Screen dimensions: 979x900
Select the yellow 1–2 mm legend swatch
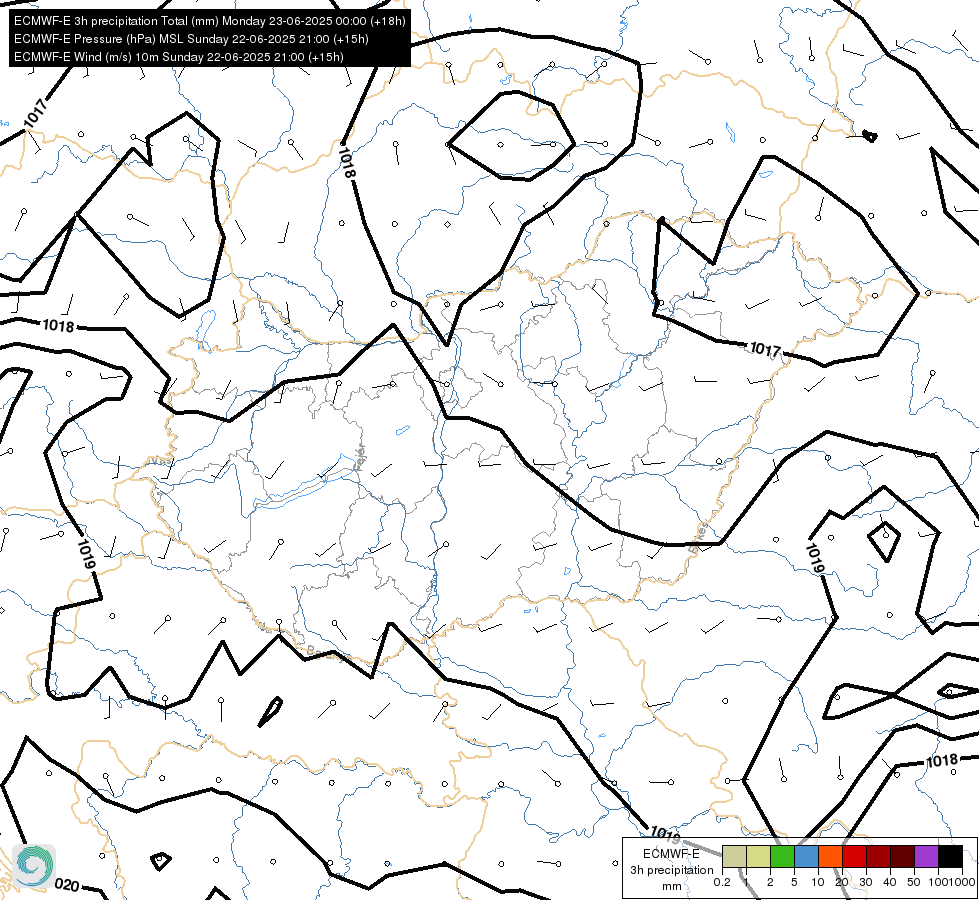[x=758, y=857]
